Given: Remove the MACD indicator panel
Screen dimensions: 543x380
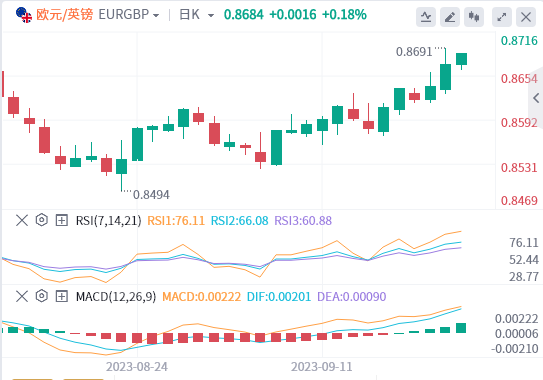Looking at the screenshot, I should point(22,296).
